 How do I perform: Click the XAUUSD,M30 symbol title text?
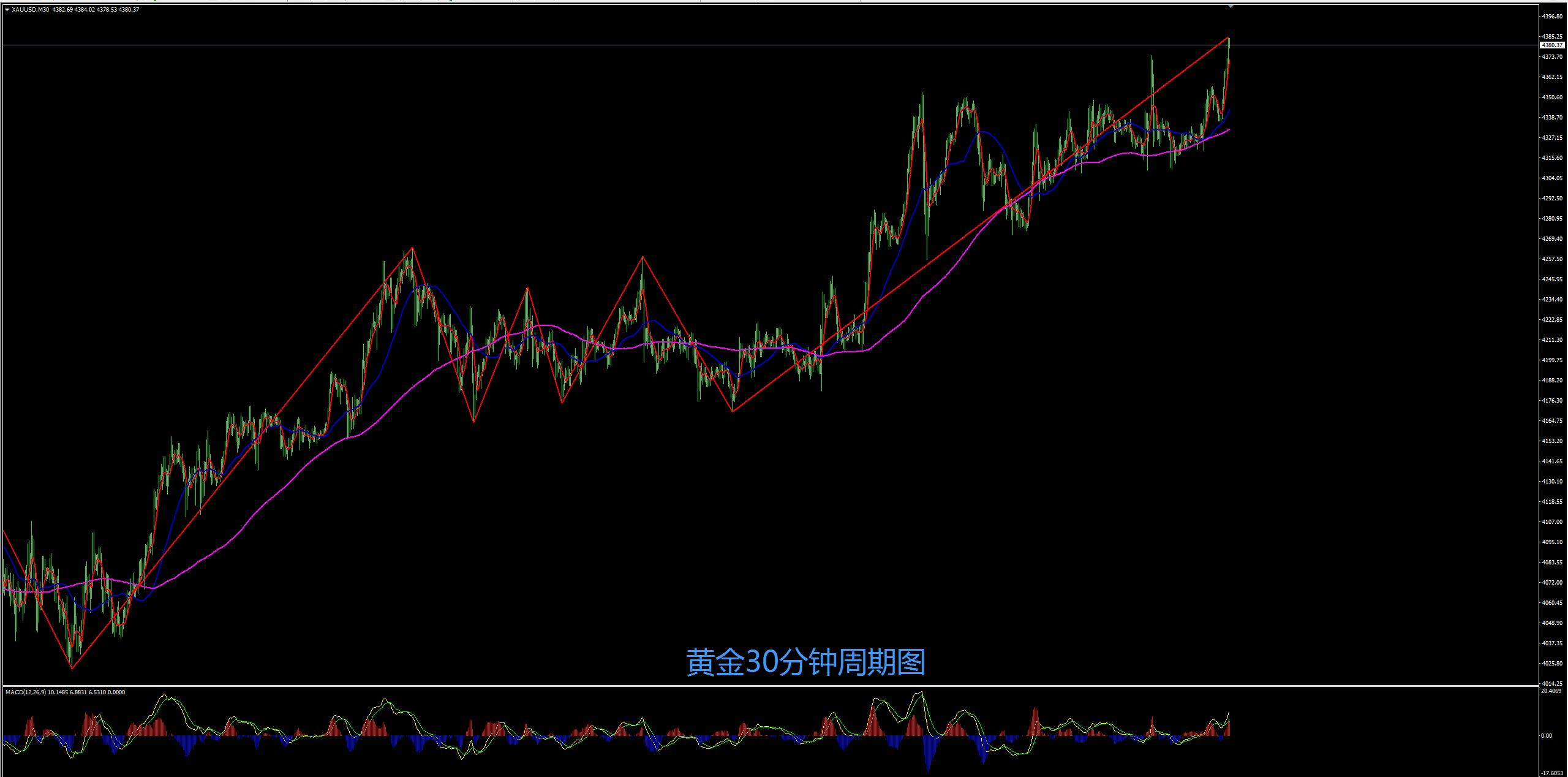(31, 10)
